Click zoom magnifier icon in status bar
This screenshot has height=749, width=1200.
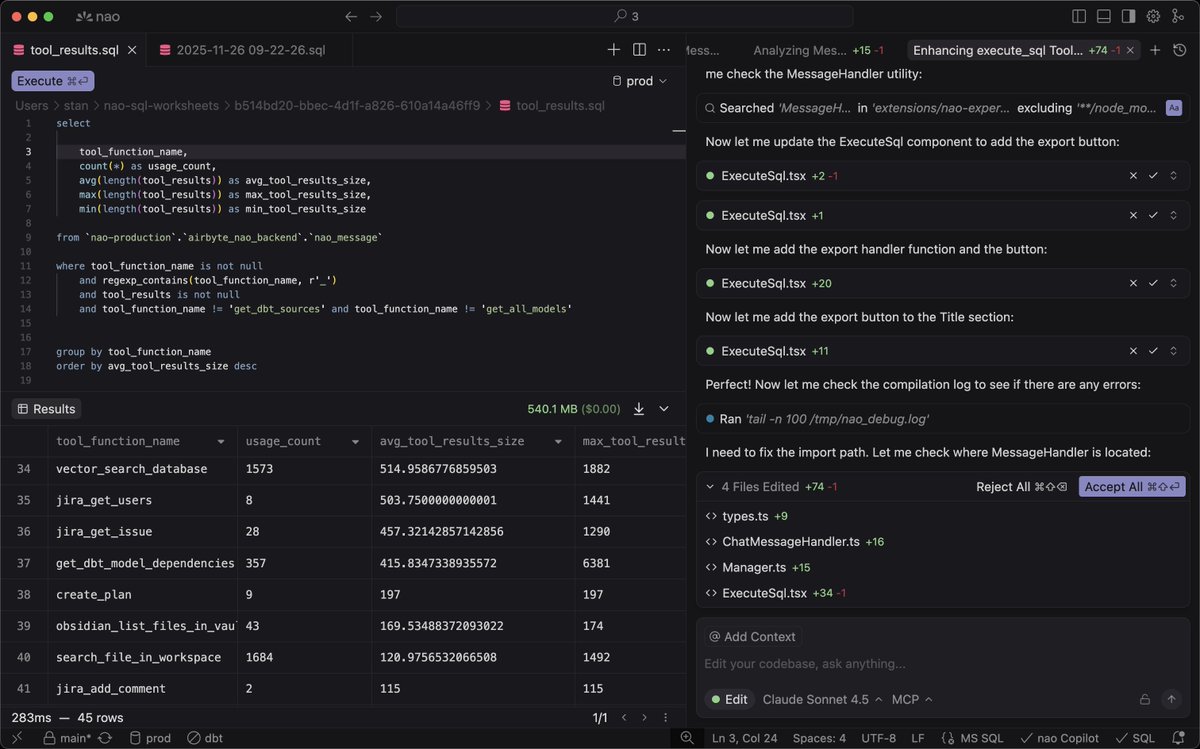(688, 738)
